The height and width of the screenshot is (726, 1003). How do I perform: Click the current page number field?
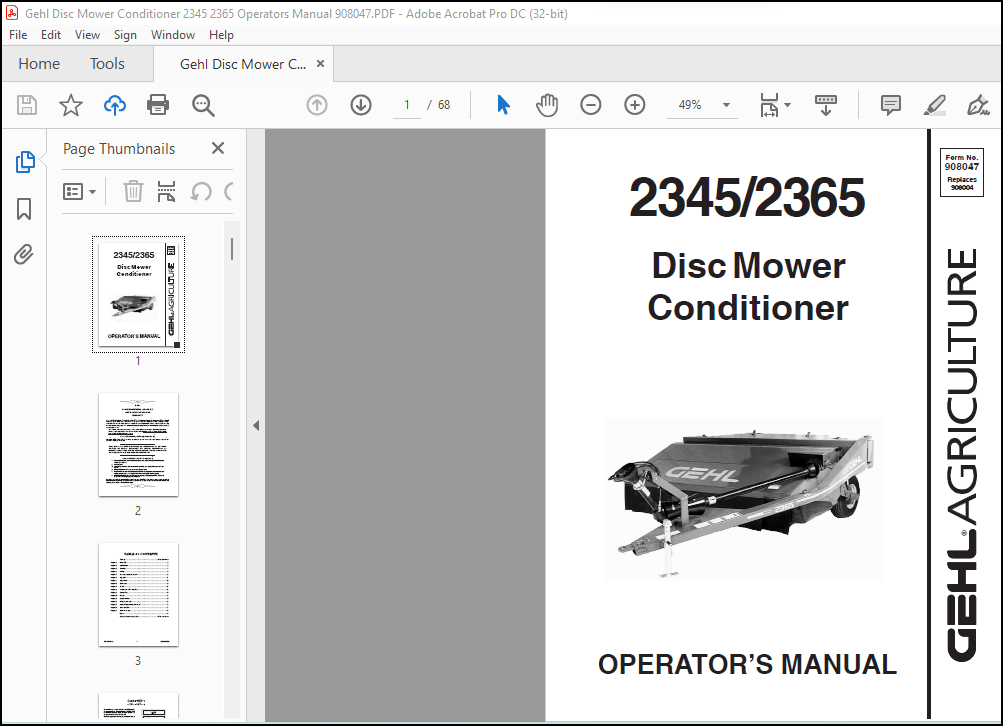[x=407, y=105]
